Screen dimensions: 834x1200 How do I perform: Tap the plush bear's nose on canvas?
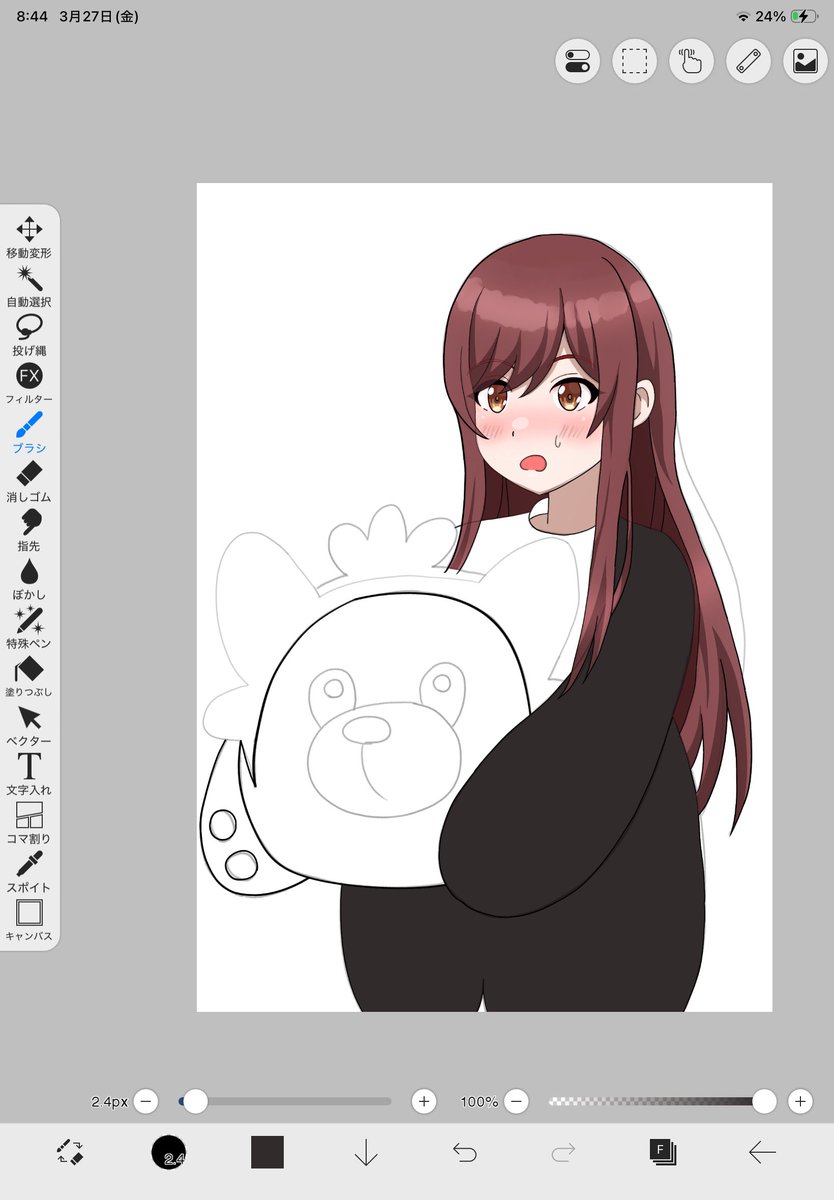366,729
